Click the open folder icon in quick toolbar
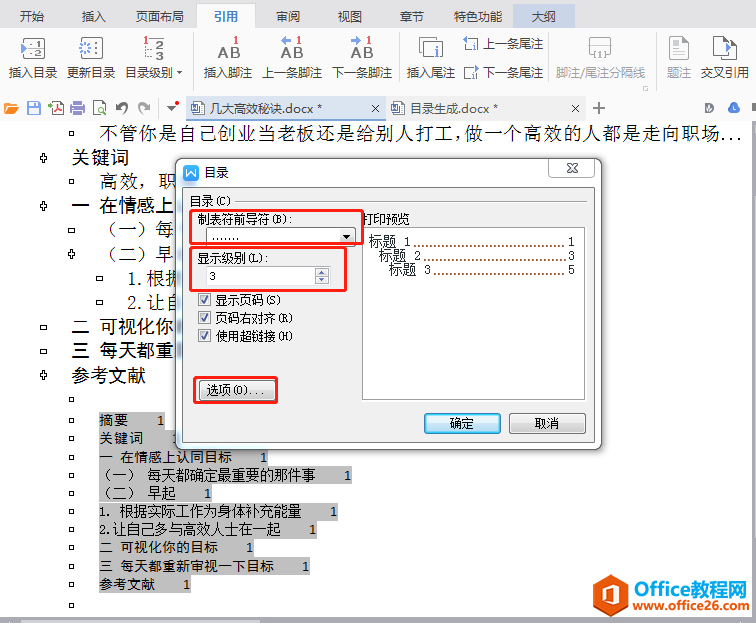Screen dimensions: 756x623 click(11, 108)
